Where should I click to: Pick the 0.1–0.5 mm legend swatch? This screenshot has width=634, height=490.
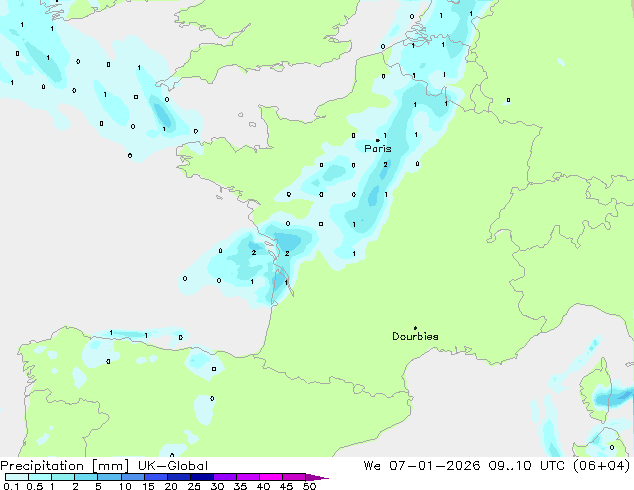click(x=17, y=477)
